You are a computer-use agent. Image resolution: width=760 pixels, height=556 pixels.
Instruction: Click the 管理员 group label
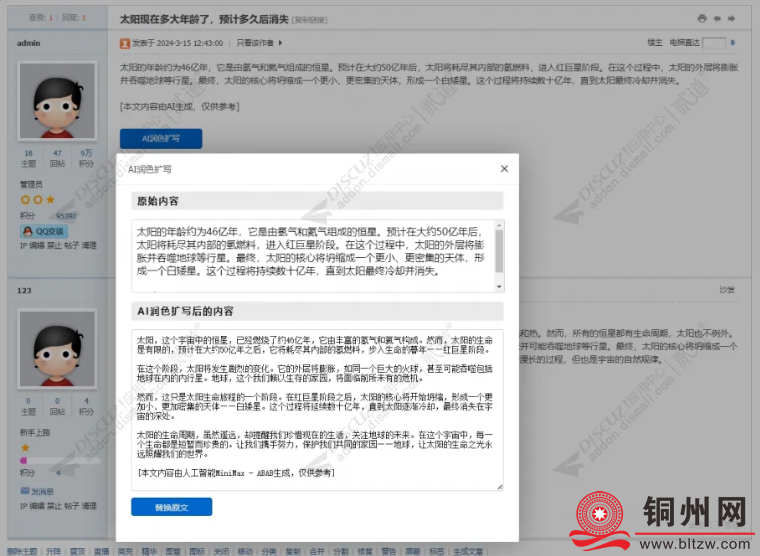pyautogui.click(x=31, y=184)
